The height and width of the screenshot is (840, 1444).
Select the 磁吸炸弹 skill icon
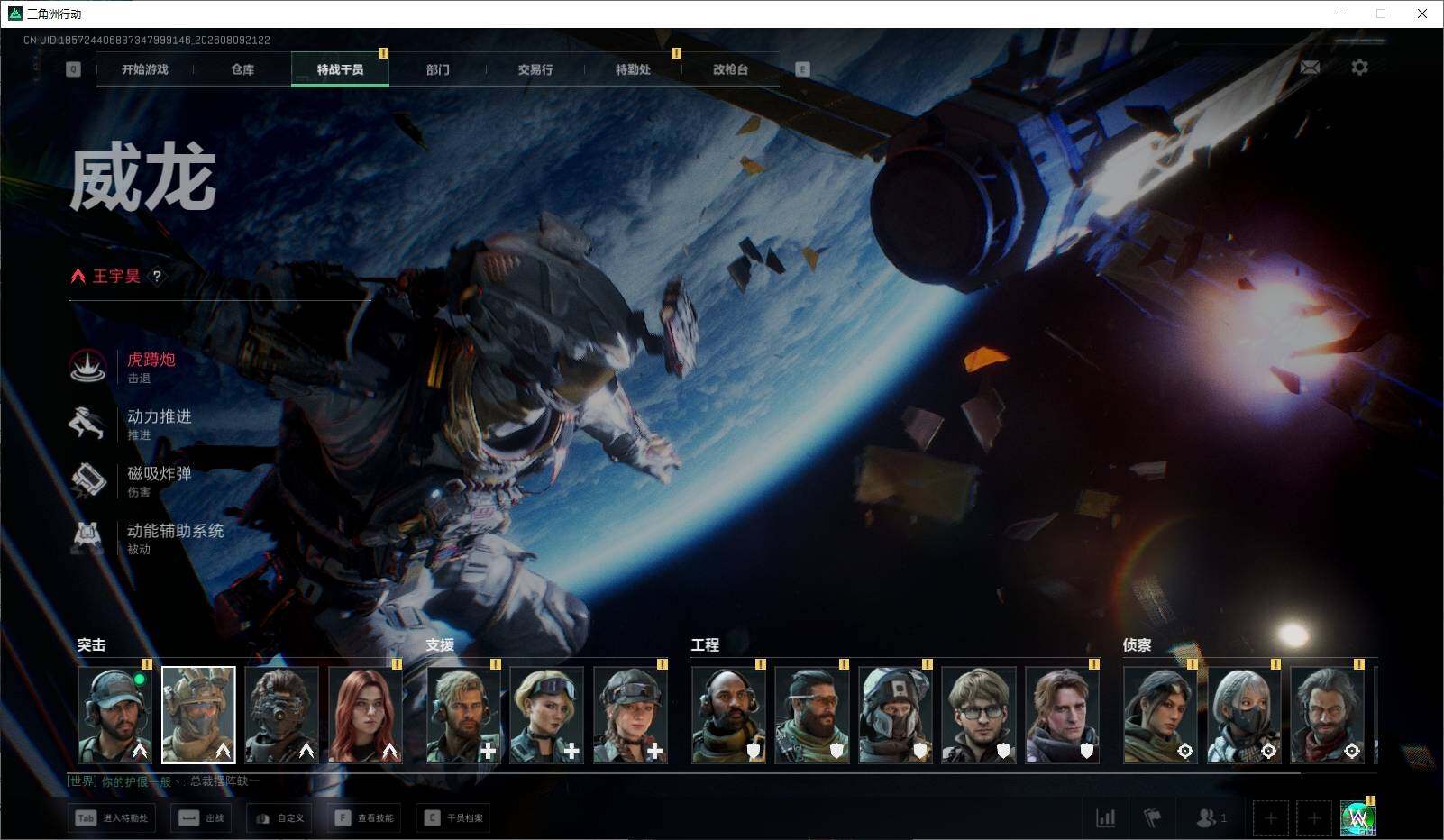click(87, 480)
